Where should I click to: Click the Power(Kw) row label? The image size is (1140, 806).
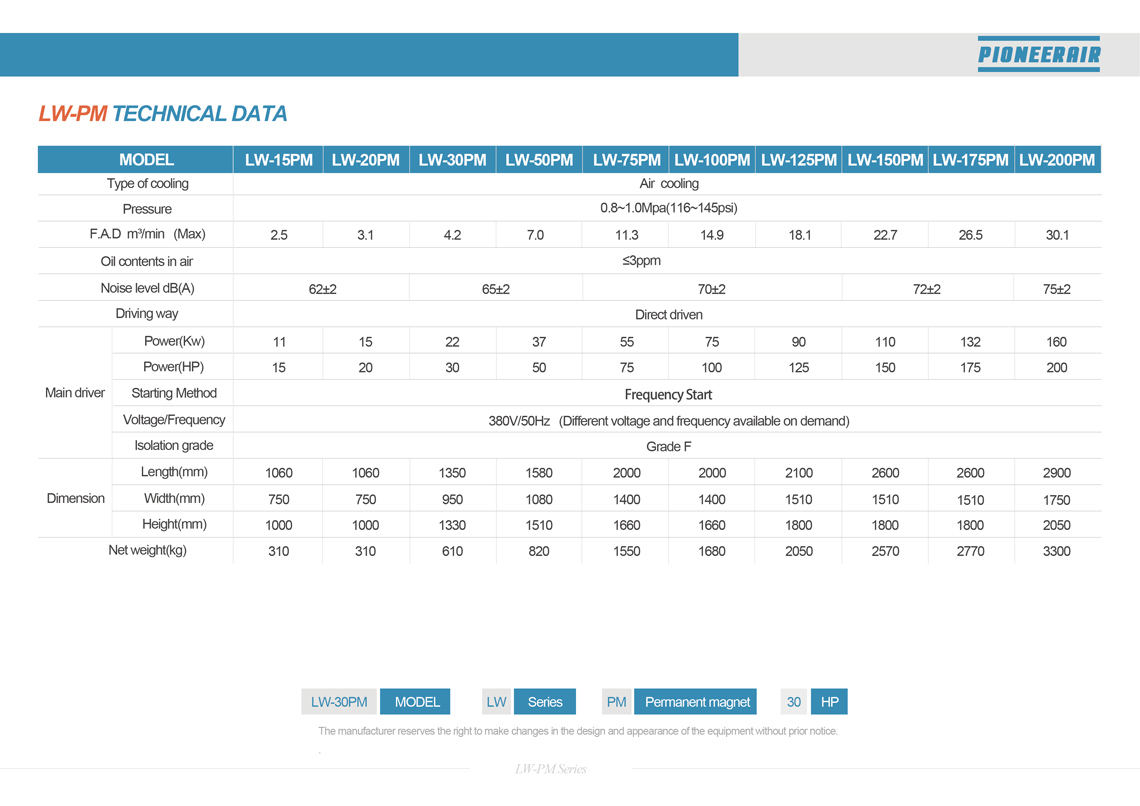[x=174, y=342]
